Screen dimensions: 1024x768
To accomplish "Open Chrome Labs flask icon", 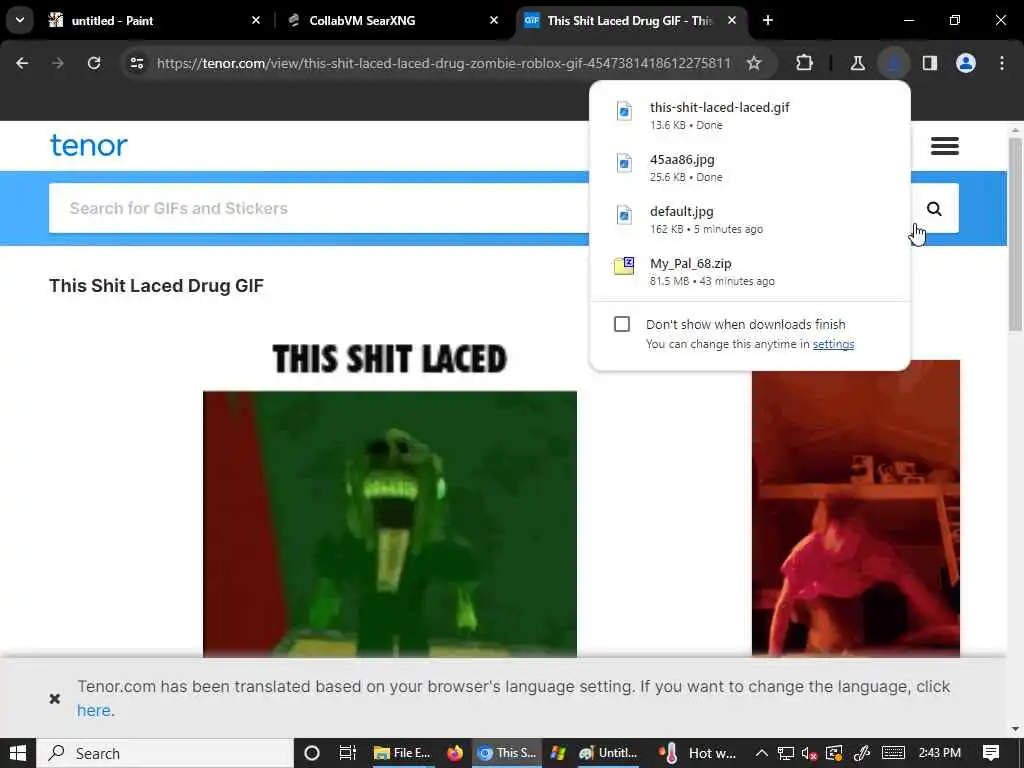I will [x=857, y=63].
